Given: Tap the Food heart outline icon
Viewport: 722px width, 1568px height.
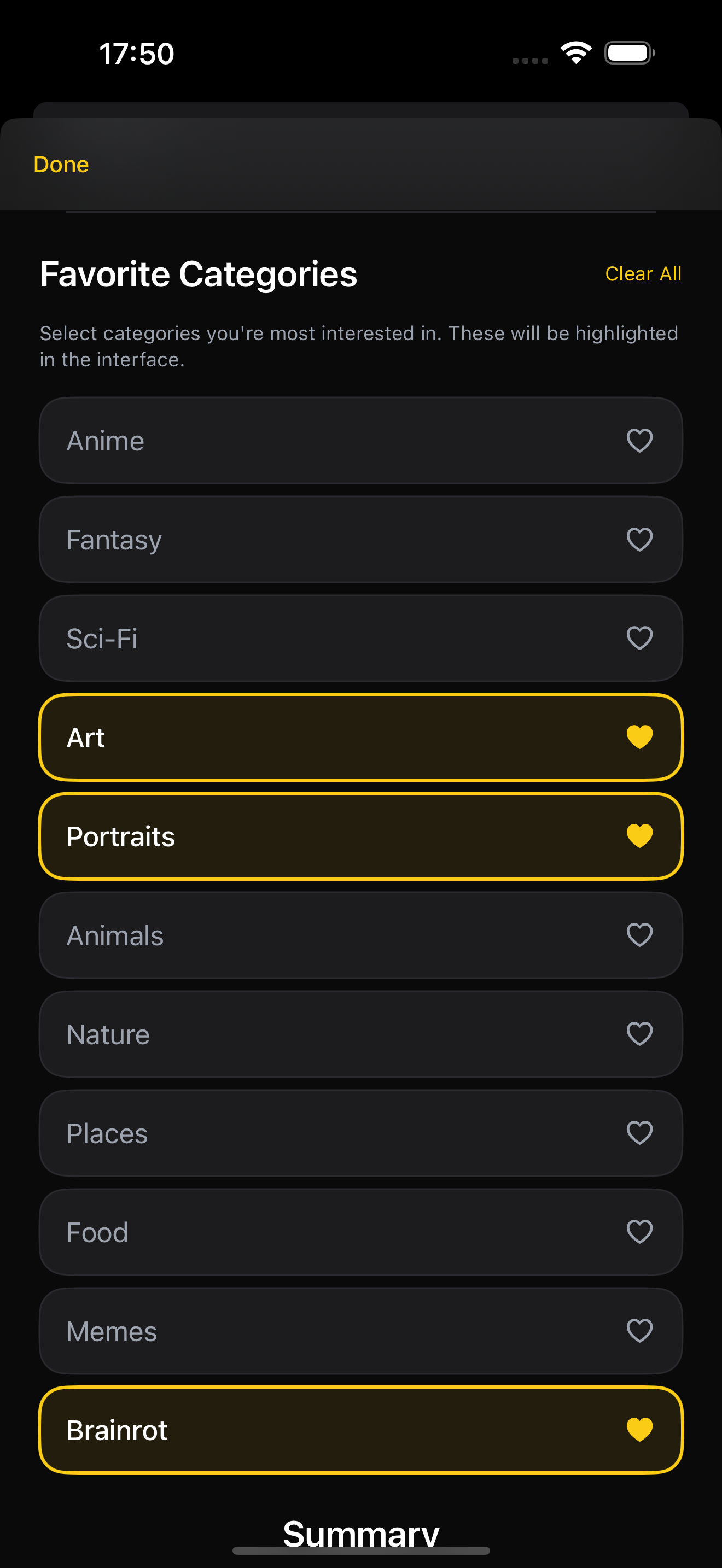Looking at the screenshot, I should (x=639, y=1232).
